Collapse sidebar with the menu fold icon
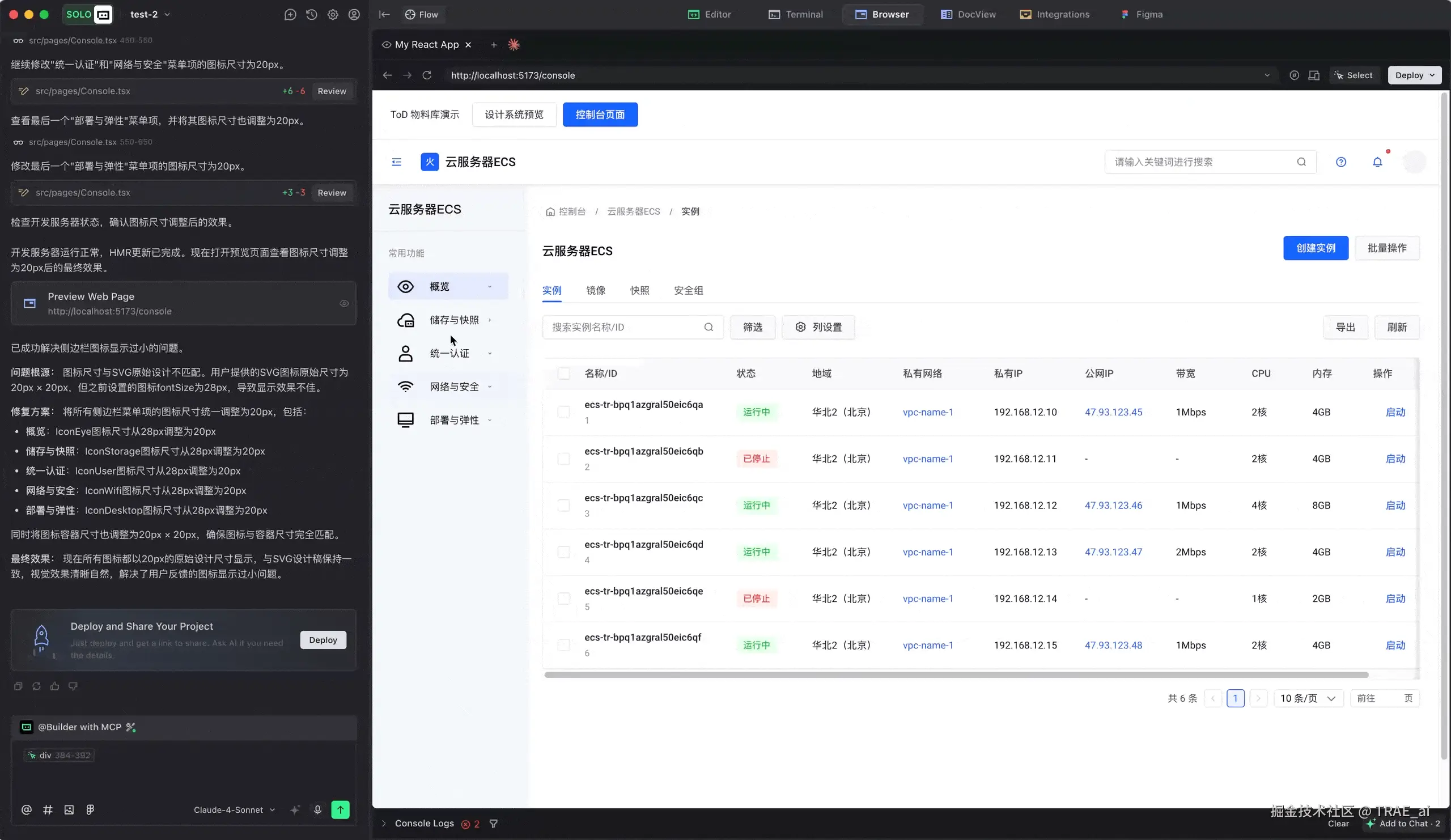This screenshot has height=840, width=1451. click(396, 162)
